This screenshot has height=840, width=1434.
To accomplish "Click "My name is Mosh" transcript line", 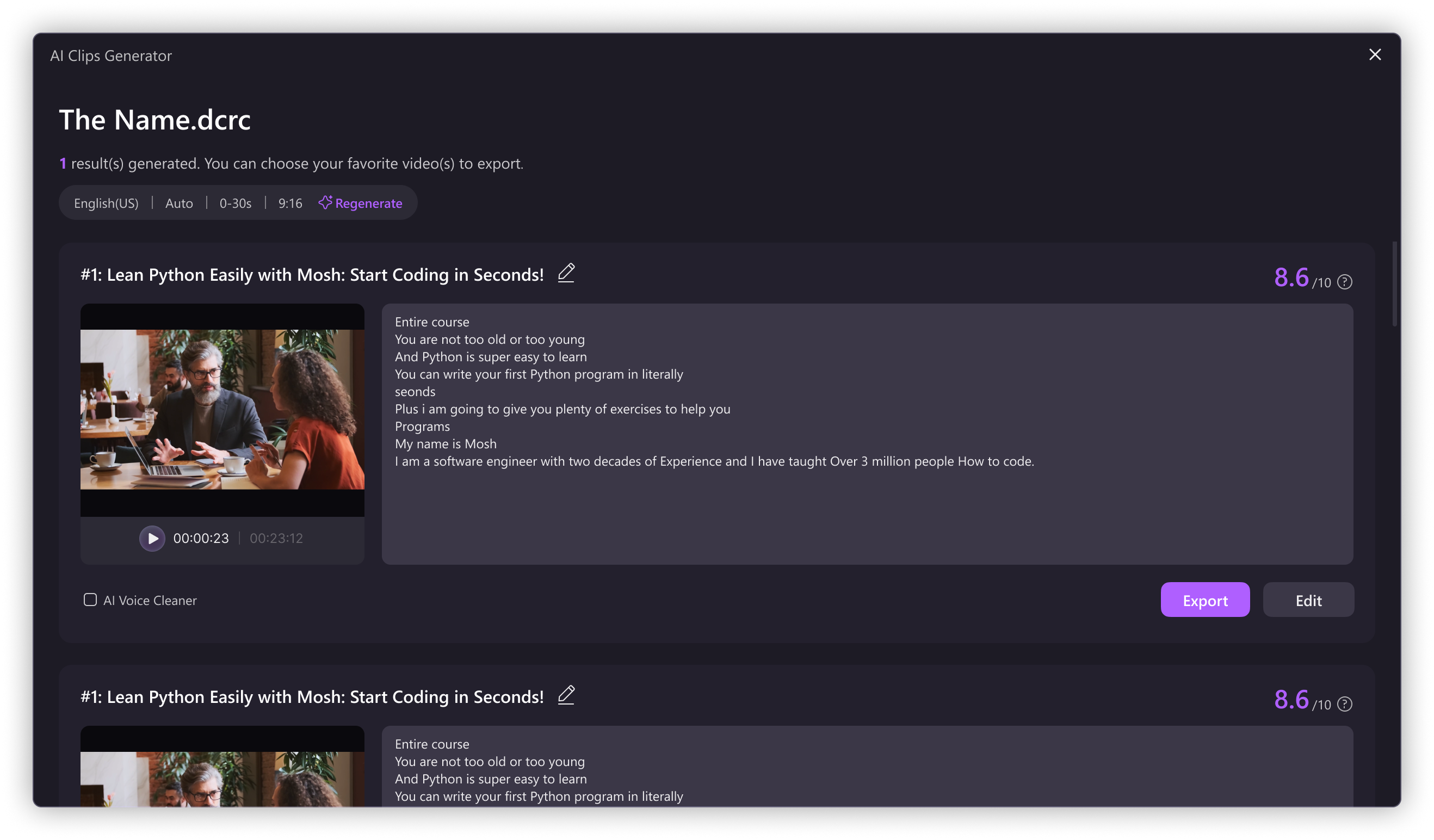I will 446,444.
